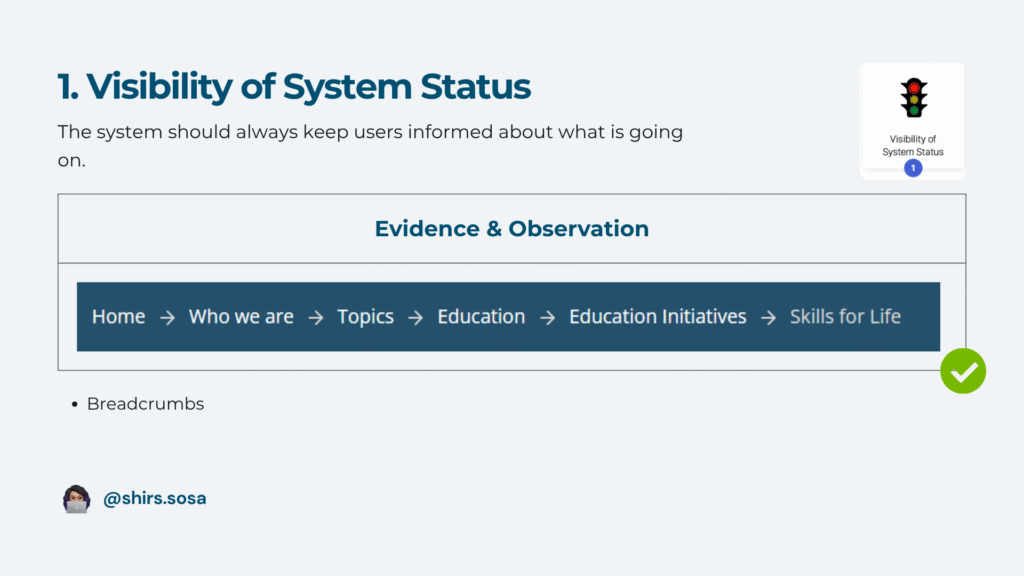
Task: Click the arrow between Home and Who we are
Action: (x=167, y=317)
